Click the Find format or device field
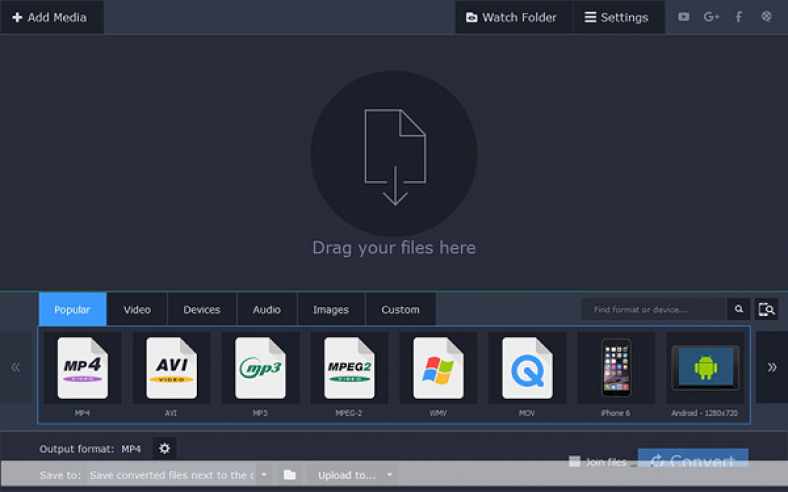Image resolution: width=788 pixels, height=492 pixels. tap(653, 310)
